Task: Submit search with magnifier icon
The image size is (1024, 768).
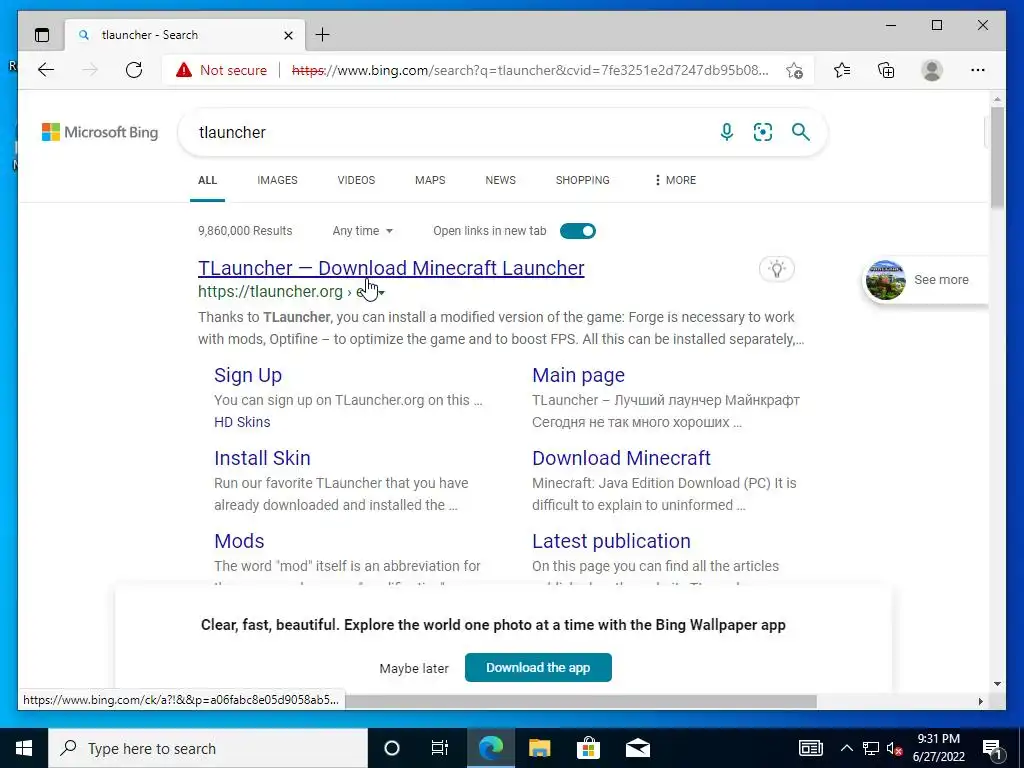Action: (x=801, y=132)
